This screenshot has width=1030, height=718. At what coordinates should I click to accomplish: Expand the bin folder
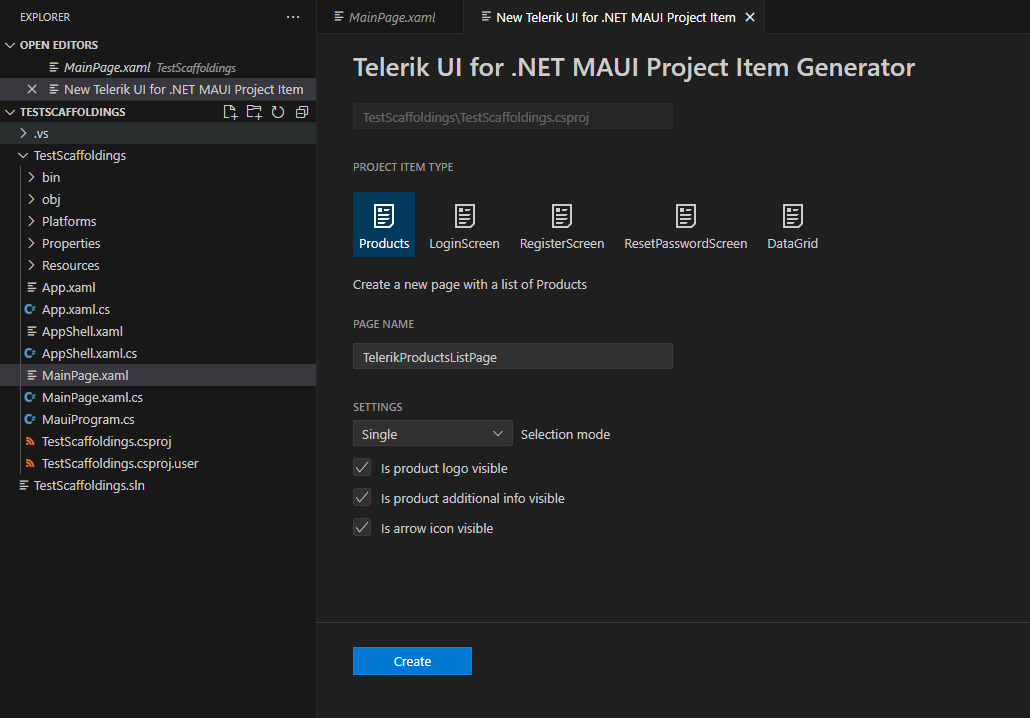[x=158, y=177]
